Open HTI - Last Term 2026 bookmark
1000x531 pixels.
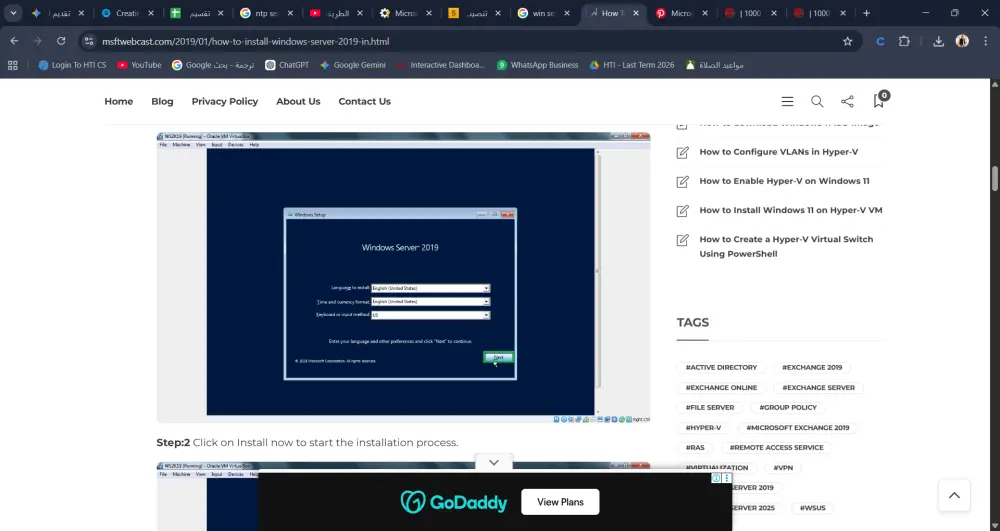[631, 65]
